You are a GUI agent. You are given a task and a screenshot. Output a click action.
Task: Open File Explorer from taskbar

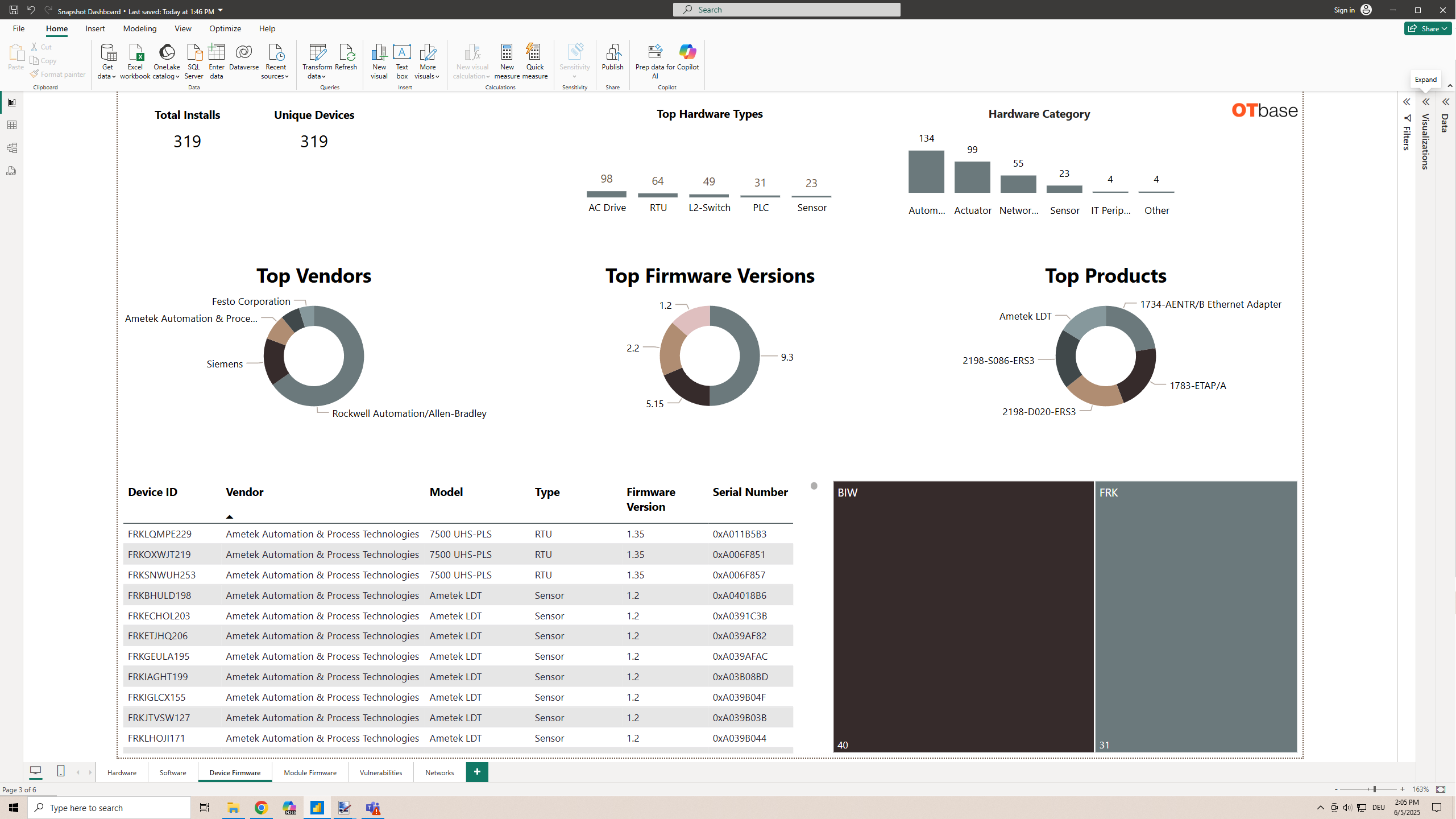pos(233,808)
